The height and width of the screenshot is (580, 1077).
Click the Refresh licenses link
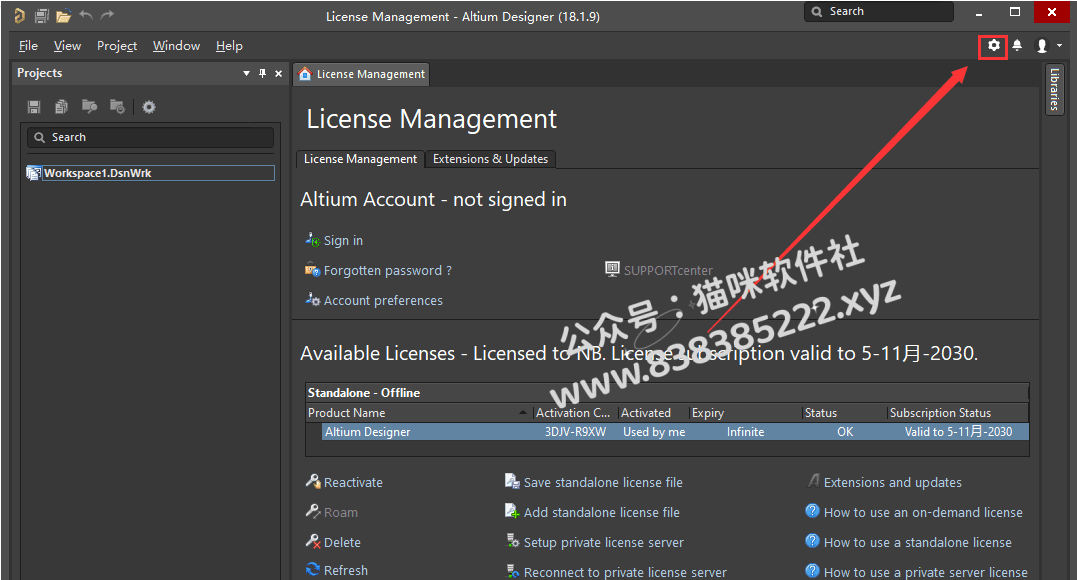coord(345,570)
